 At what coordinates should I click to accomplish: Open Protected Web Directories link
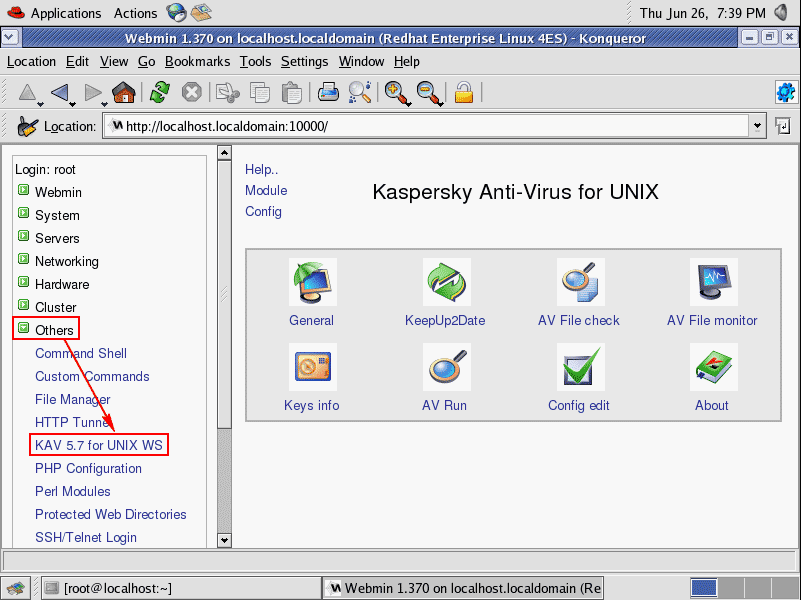pos(110,514)
